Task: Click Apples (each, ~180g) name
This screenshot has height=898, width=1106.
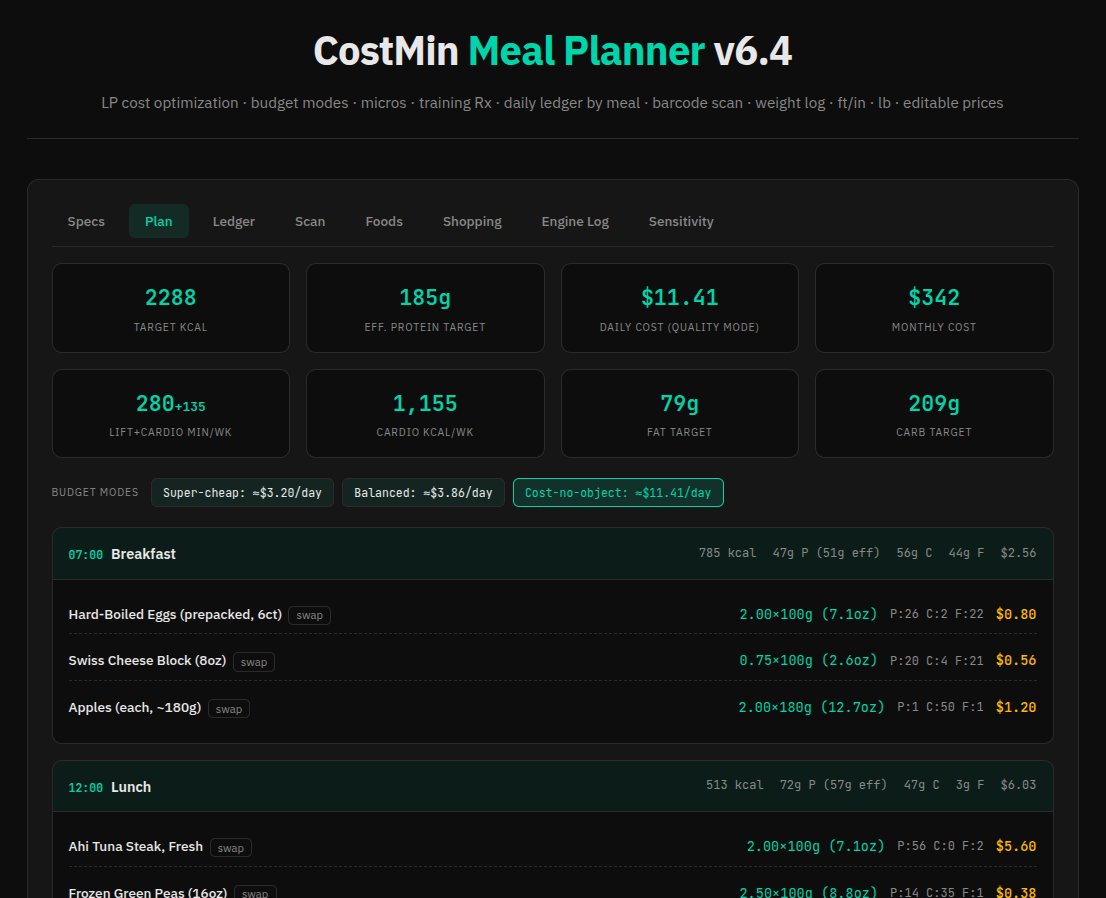Action: pyautogui.click(x=135, y=708)
